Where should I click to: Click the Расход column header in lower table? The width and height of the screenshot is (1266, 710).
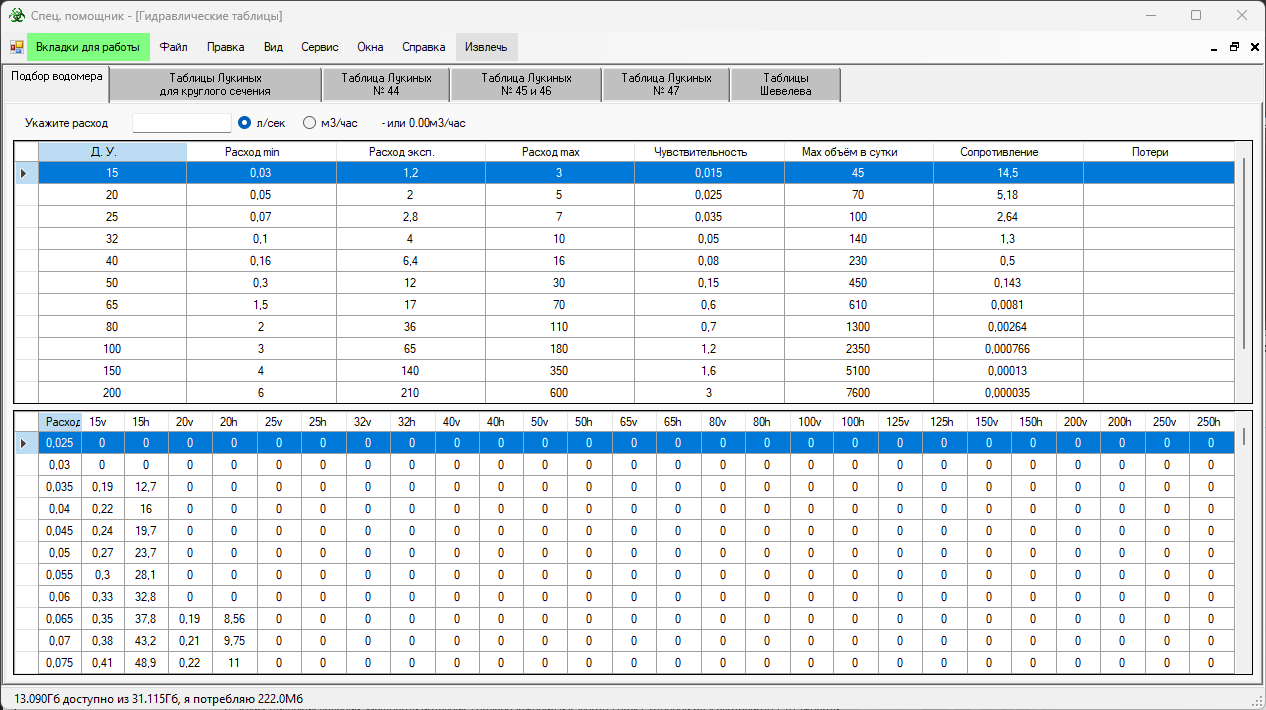61,422
